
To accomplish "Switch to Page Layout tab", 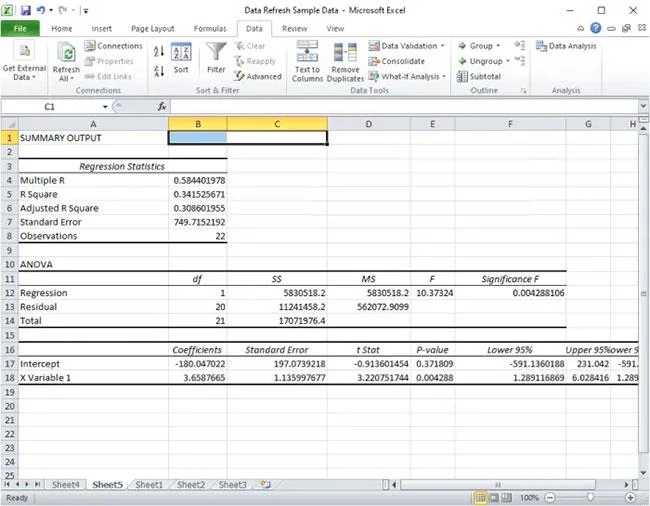I will pos(153,29).
